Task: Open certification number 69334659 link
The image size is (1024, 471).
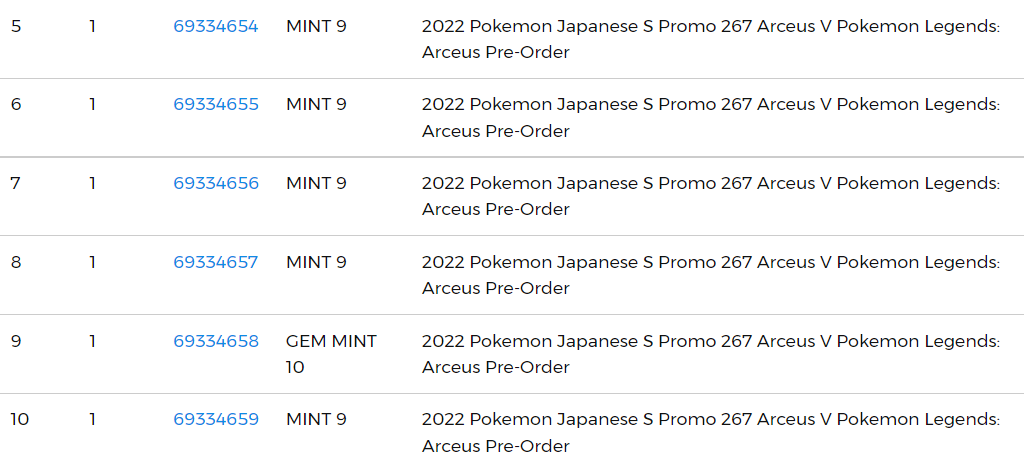Action: [x=216, y=419]
